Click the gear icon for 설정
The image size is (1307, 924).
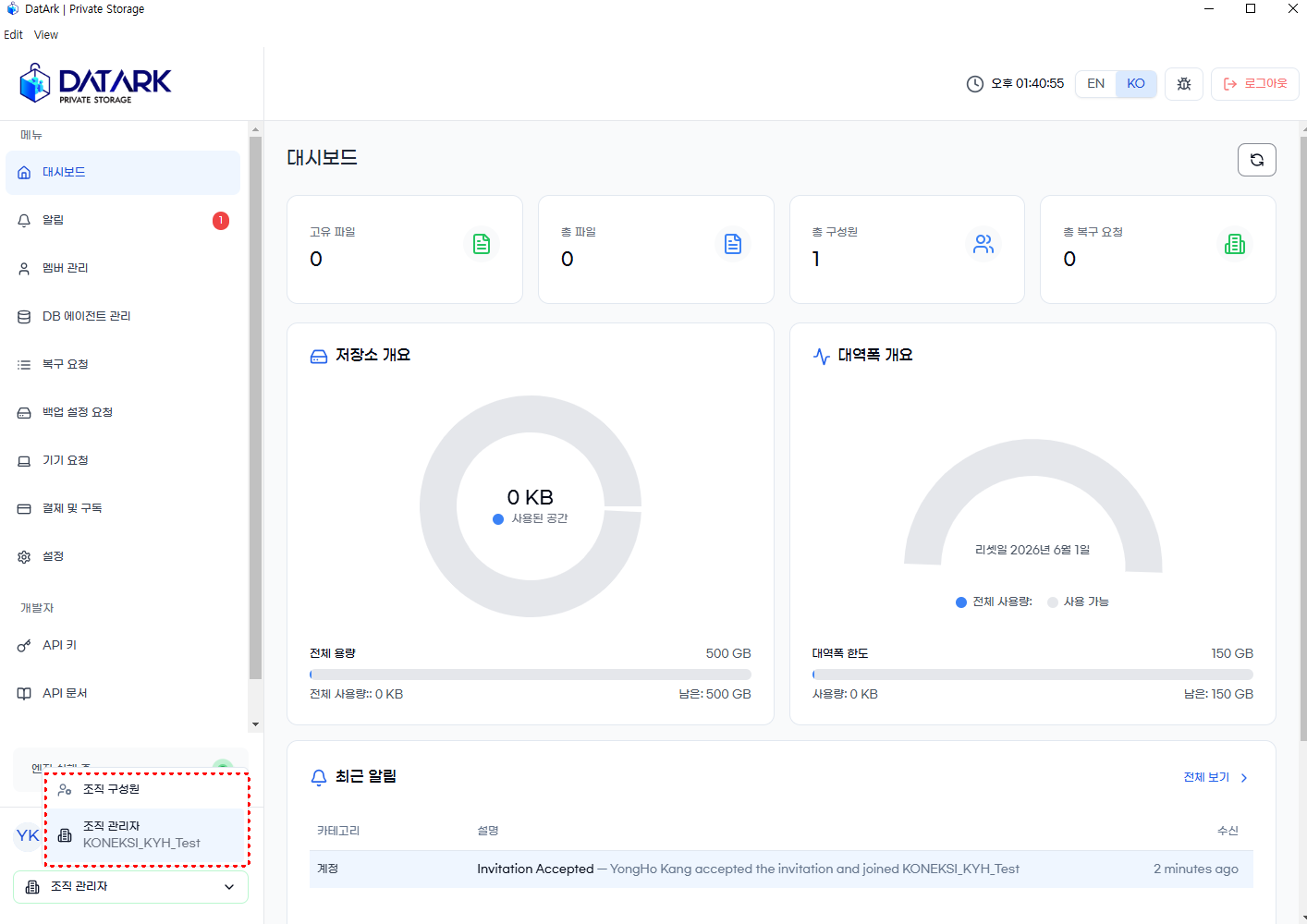point(24,557)
